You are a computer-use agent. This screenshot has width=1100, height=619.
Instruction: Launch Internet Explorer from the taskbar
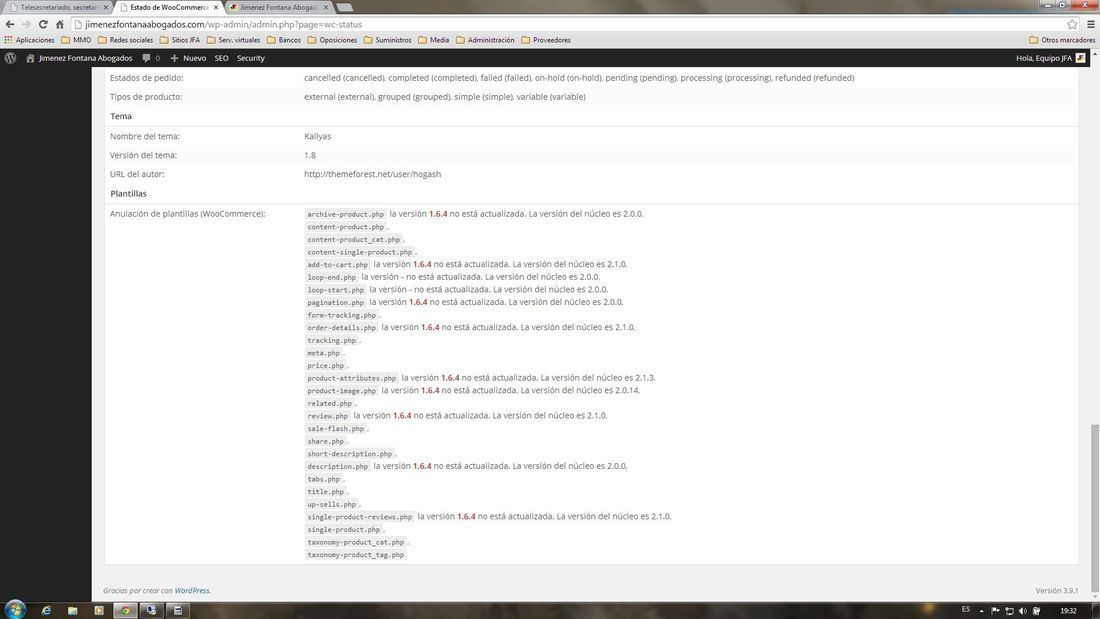click(46, 611)
